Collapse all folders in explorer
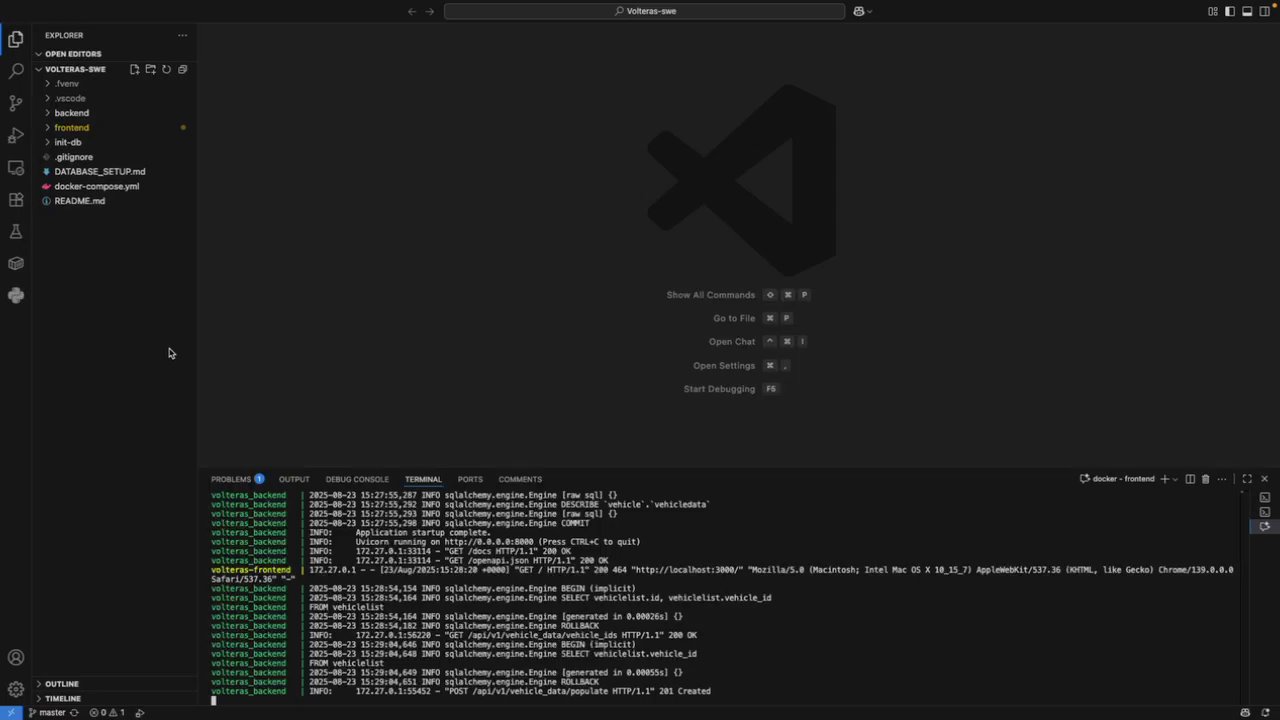 [x=182, y=69]
